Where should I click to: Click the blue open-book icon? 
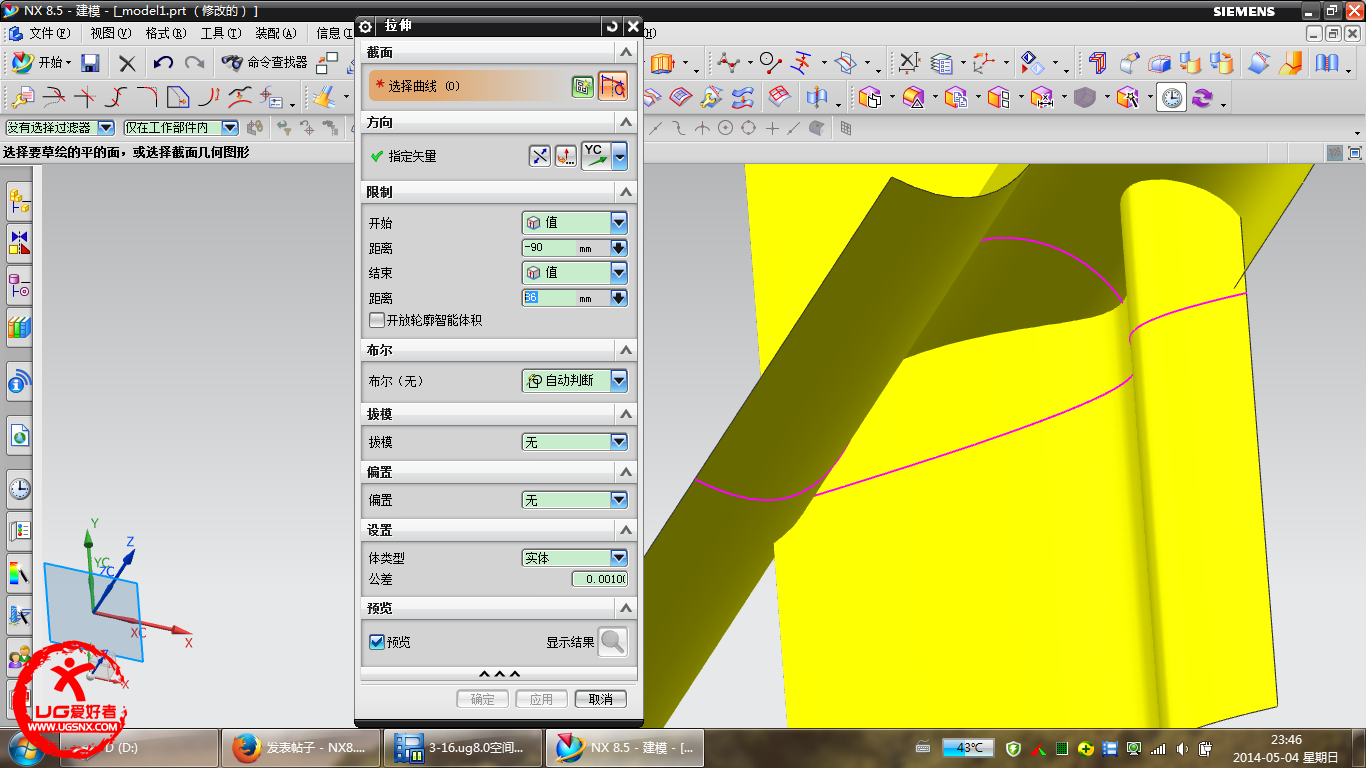(x=1327, y=63)
